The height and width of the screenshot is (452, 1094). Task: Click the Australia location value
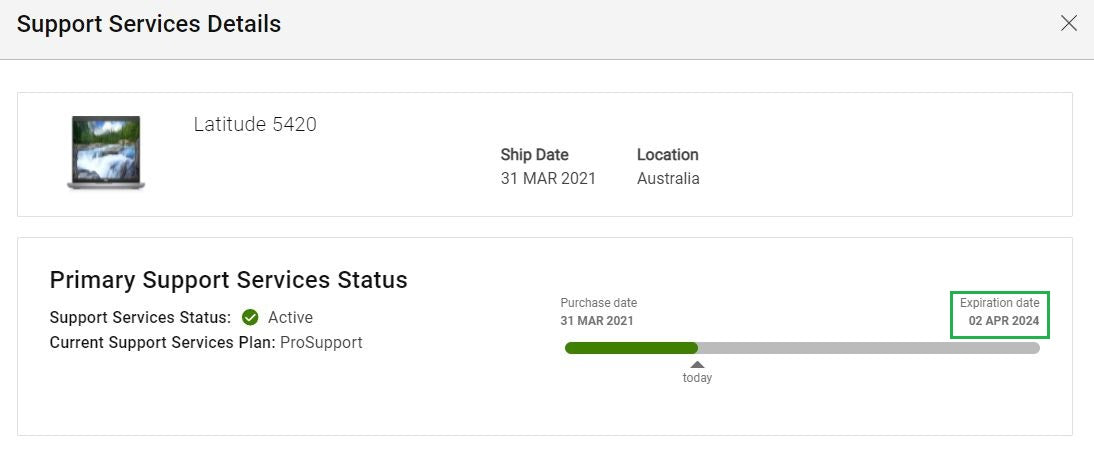tap(668, 179)
